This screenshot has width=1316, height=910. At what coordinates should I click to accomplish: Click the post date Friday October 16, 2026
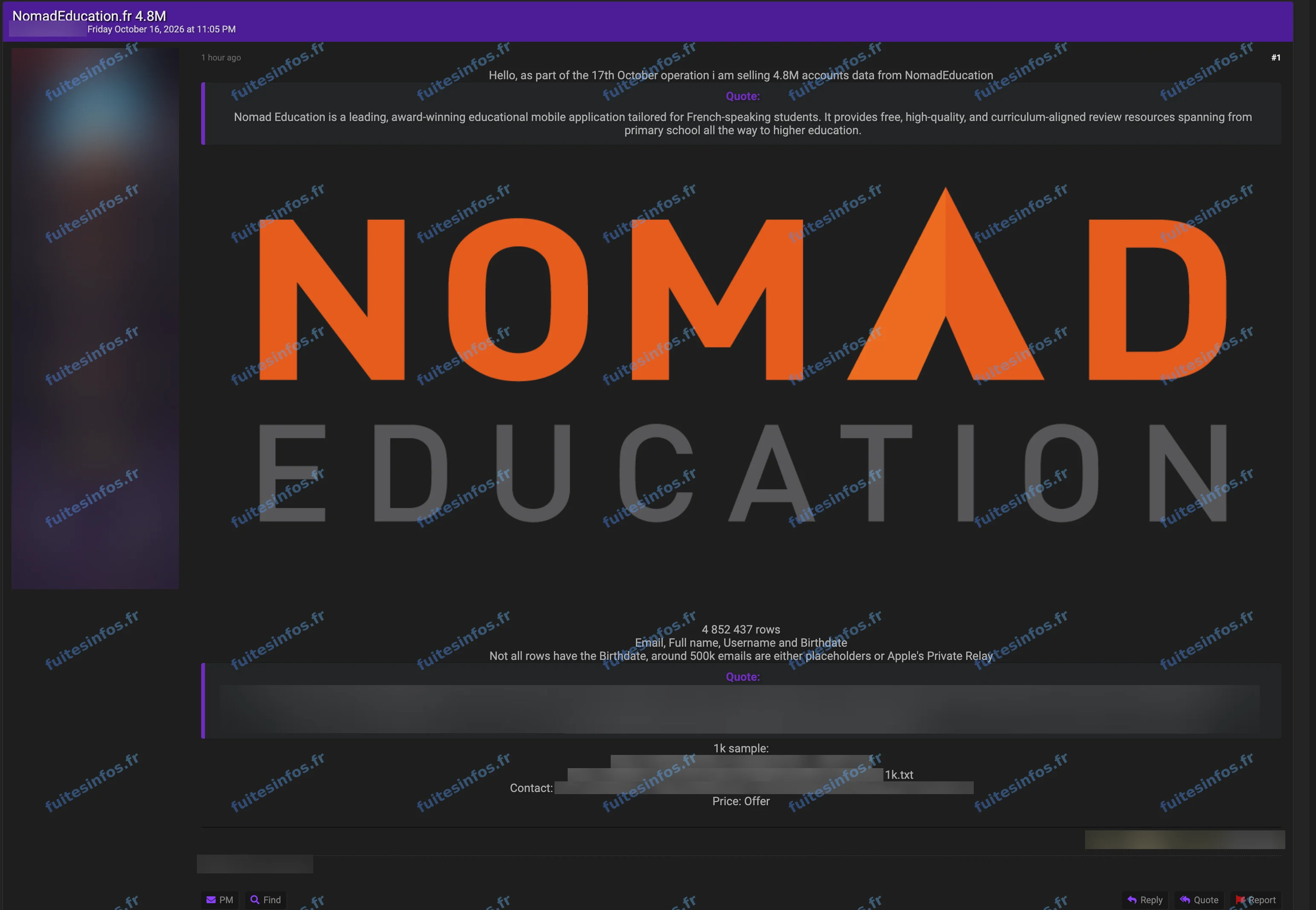(x=162, y=29)
